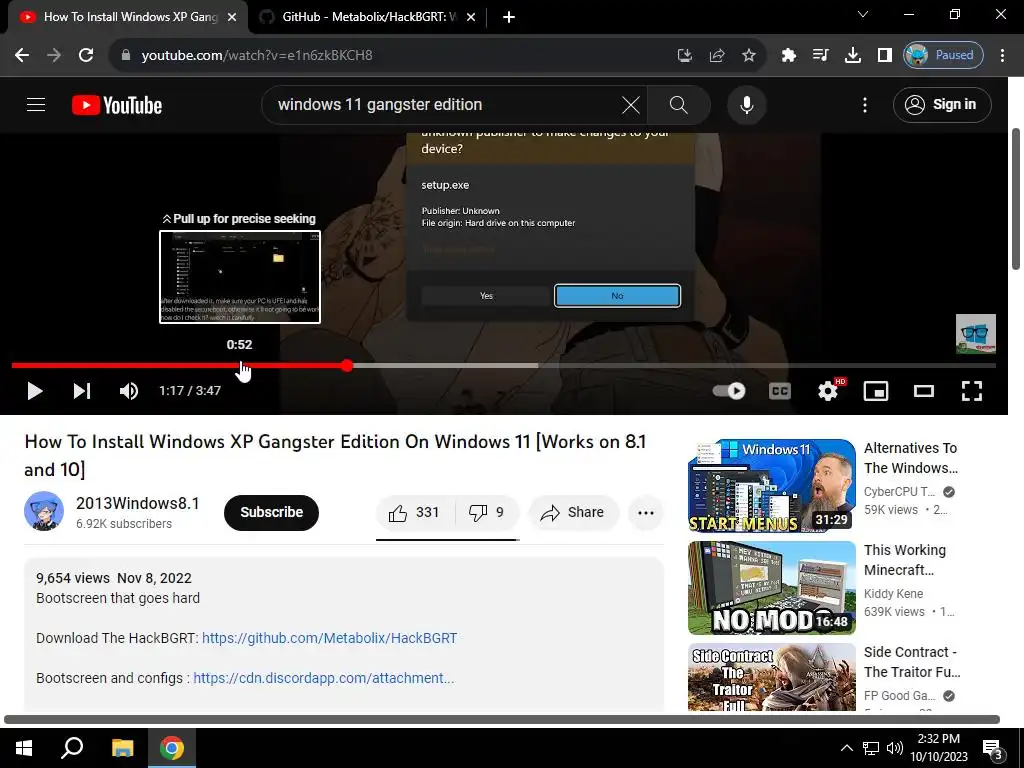Toggle Chrome side panel

884,55
